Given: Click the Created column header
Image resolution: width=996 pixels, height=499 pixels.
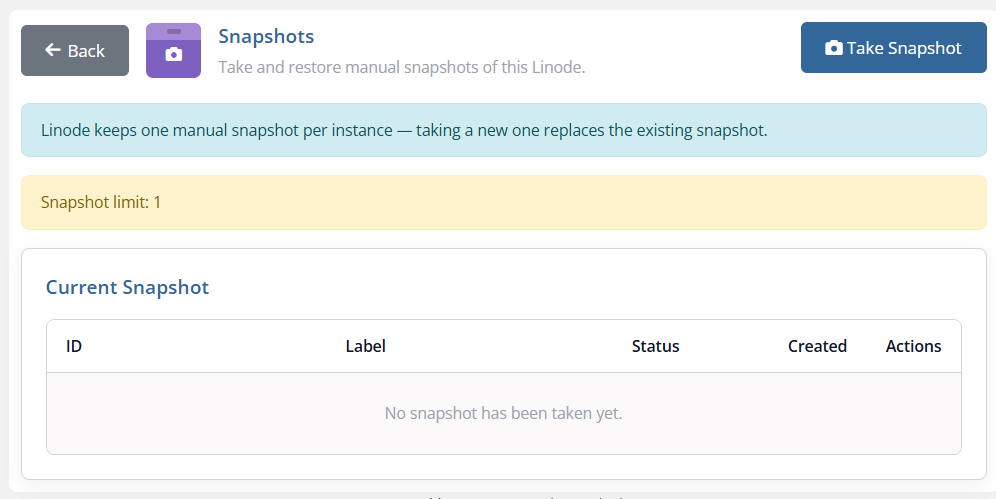Looking at the screenshot, I should coord(817,346).
